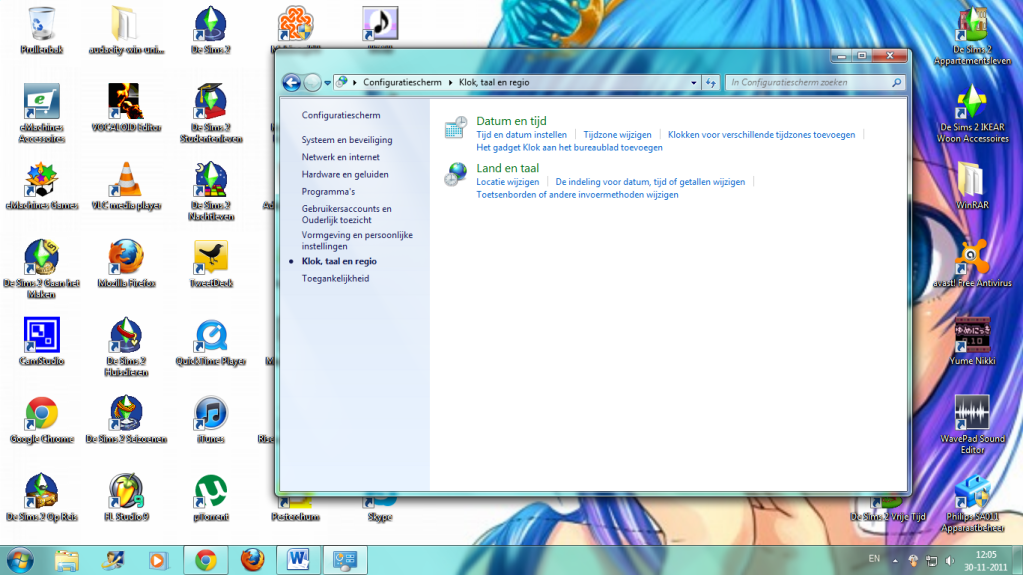Screen dimensions: 1023x575
Task: Open the Tijdzone wijzigen link
Action: [617, 134]
